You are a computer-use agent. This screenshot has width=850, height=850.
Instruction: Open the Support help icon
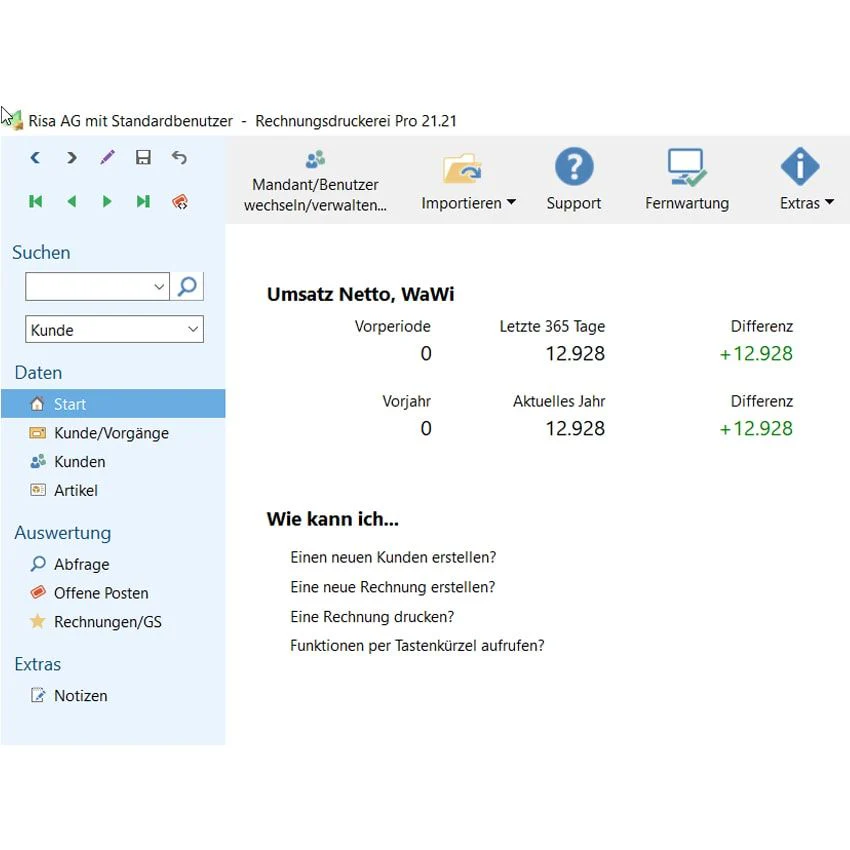tap(574, 179)
